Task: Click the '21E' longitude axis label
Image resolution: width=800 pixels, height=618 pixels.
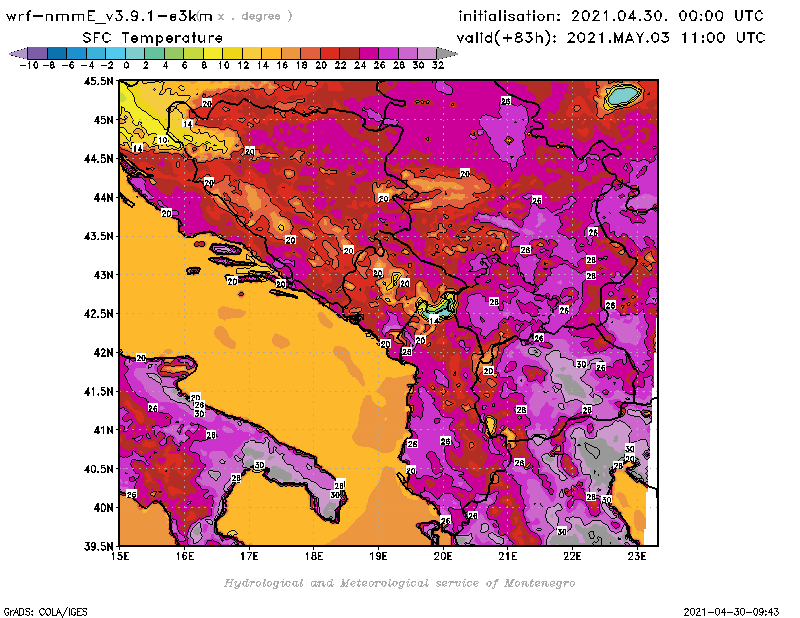Action: [x=508, y=556]
